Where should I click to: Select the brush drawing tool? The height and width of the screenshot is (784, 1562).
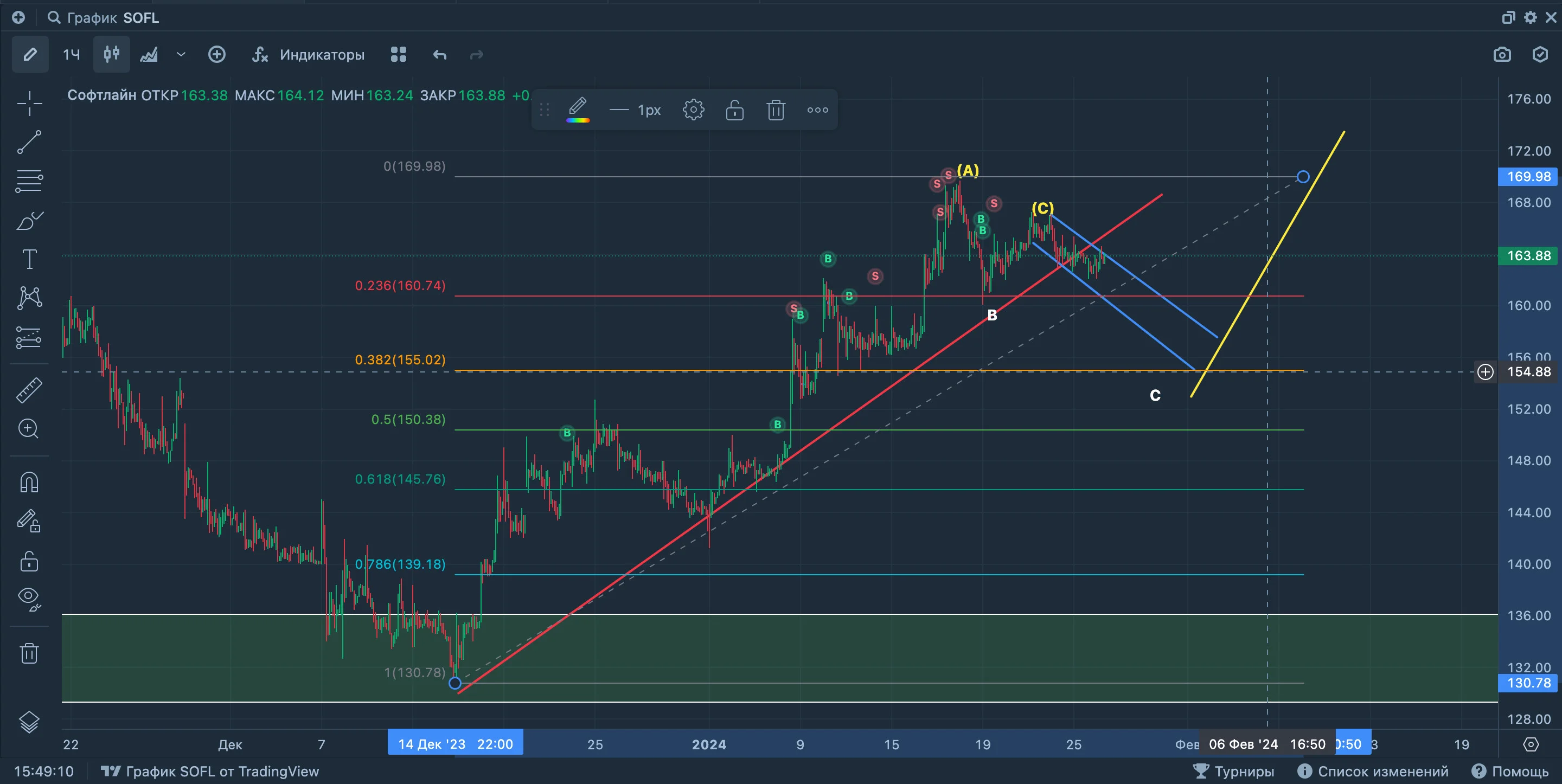click(x=29, y=220)
